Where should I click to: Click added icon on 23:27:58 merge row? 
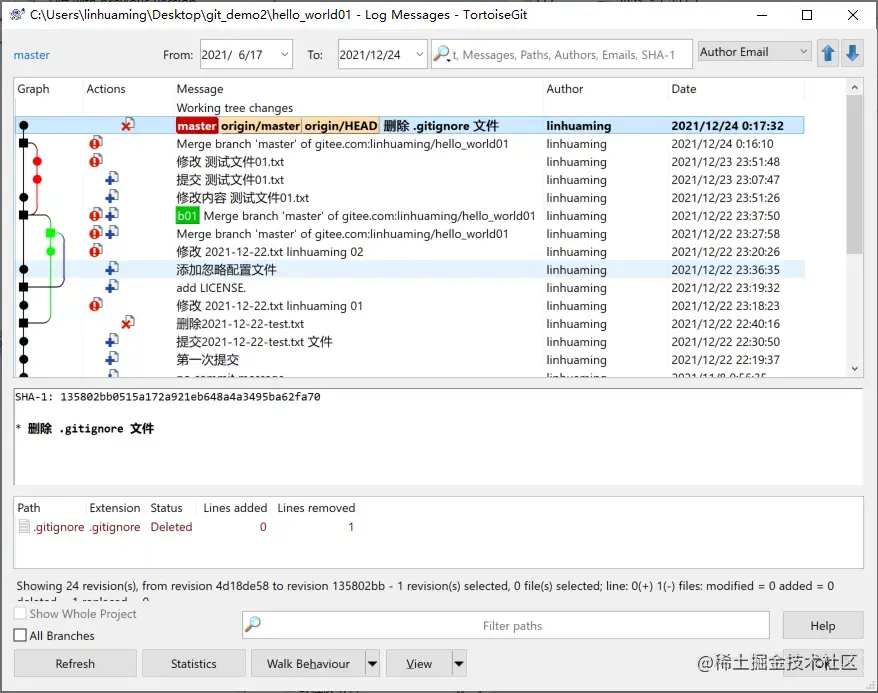pos(112,233)
